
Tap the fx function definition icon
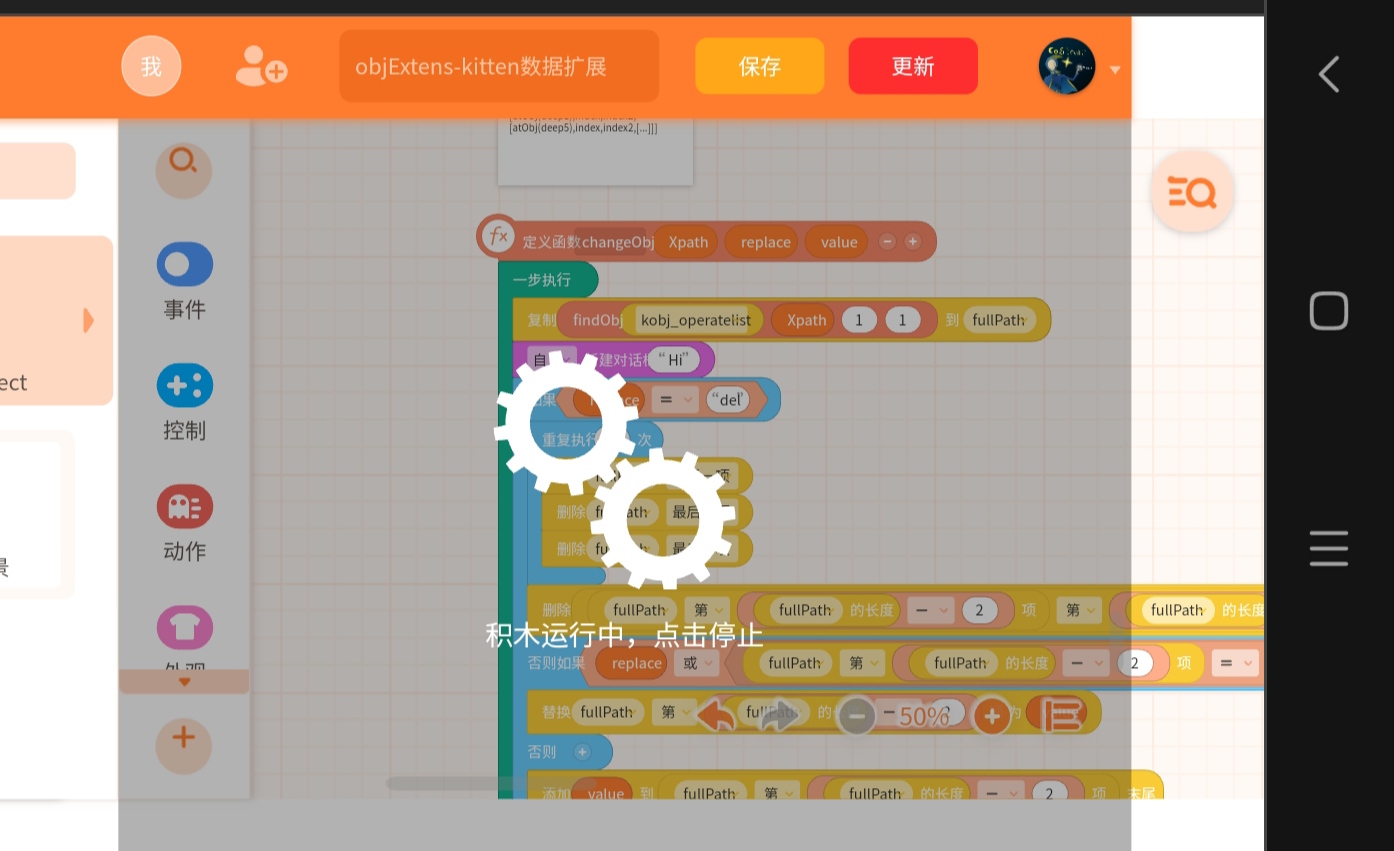coord(497,237)
